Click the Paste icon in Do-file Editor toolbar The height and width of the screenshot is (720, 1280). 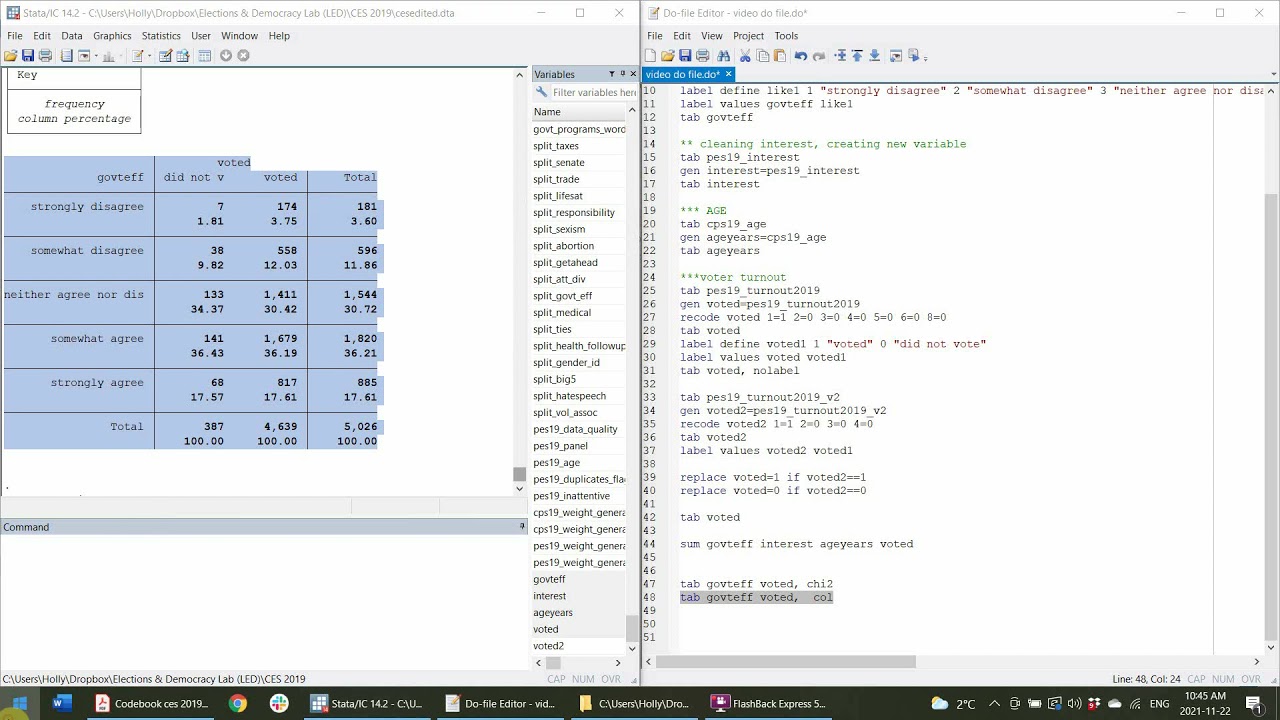point(780,56)
